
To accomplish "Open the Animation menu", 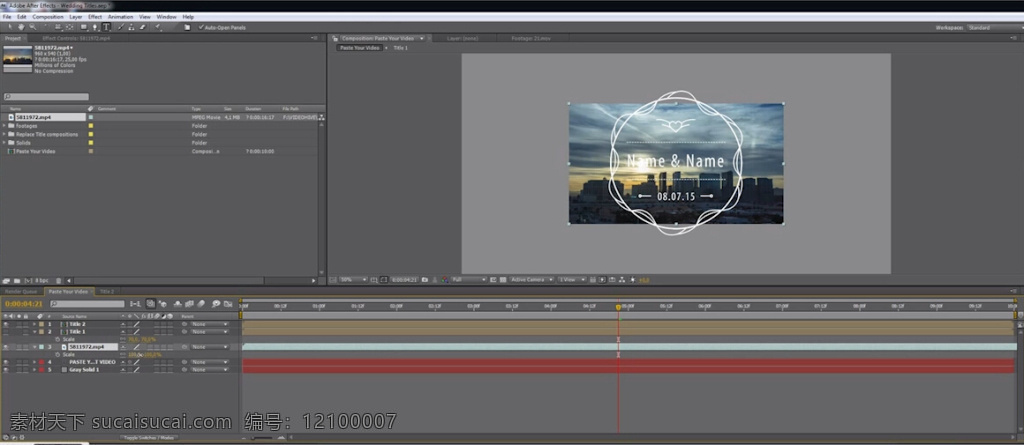I will tap(121, 16).
